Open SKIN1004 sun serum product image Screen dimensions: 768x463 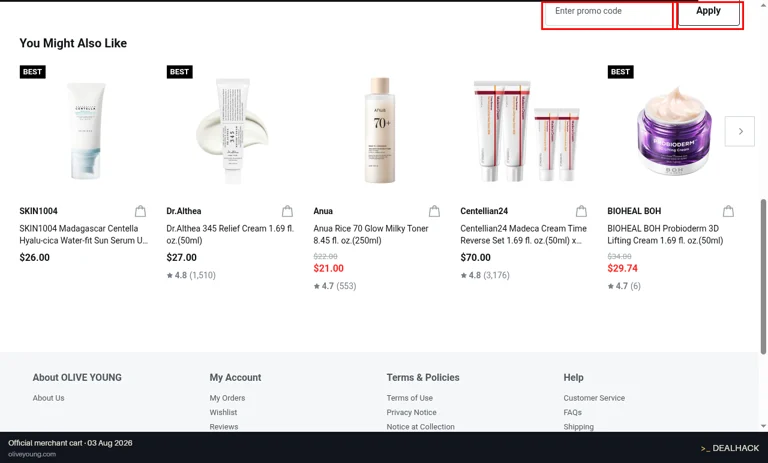[x=86, y=130]
